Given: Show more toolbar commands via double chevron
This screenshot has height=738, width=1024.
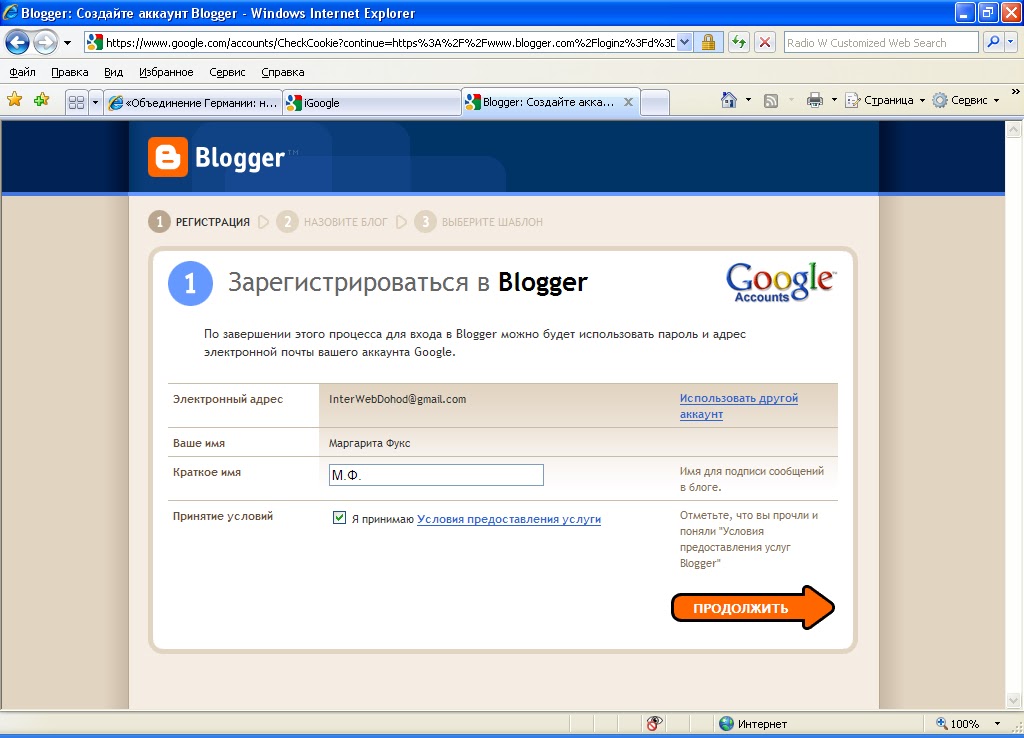Looking at the screenshot, I should [1016, 92].
